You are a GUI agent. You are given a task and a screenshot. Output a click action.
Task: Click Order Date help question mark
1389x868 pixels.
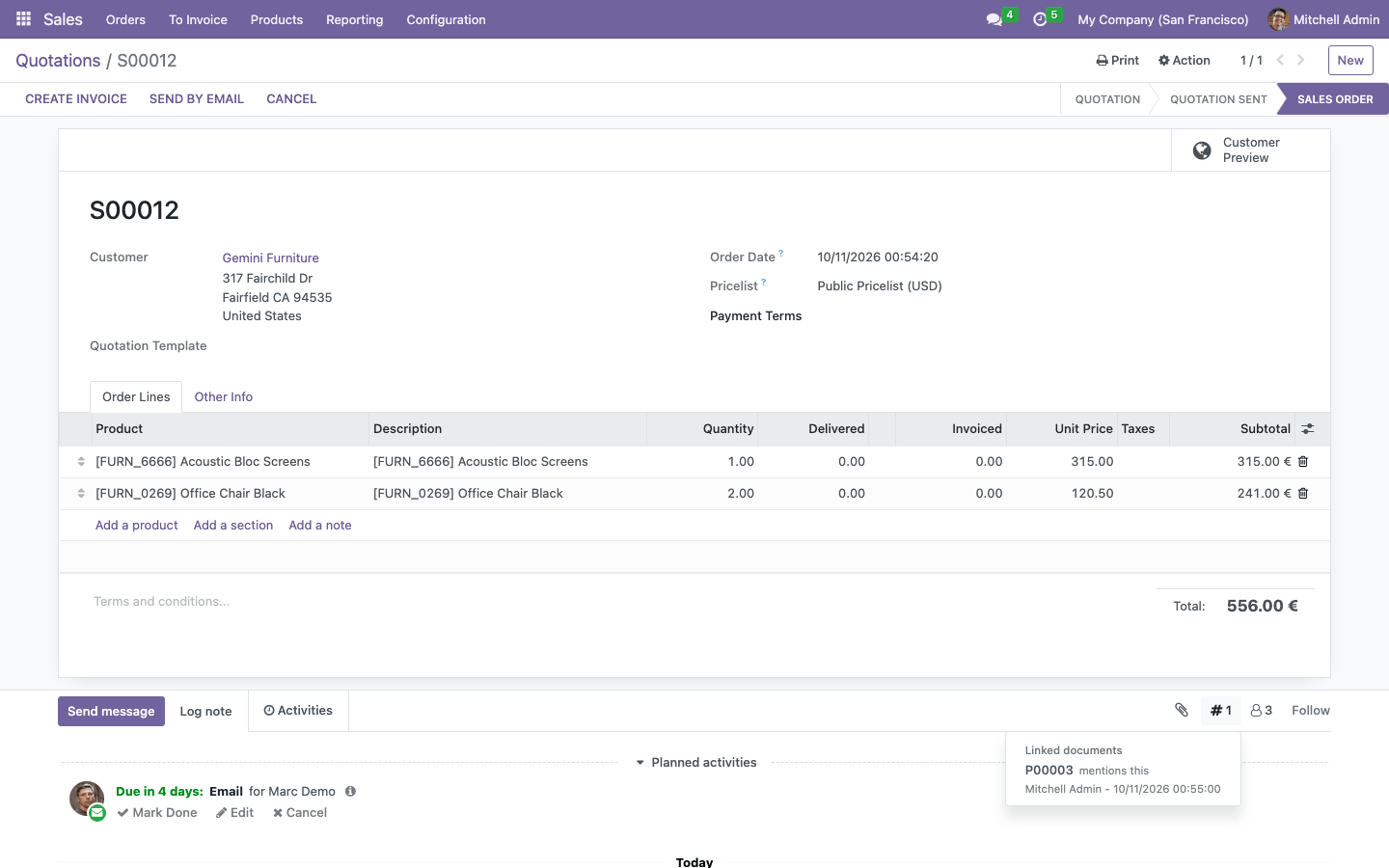click(781, 254)
